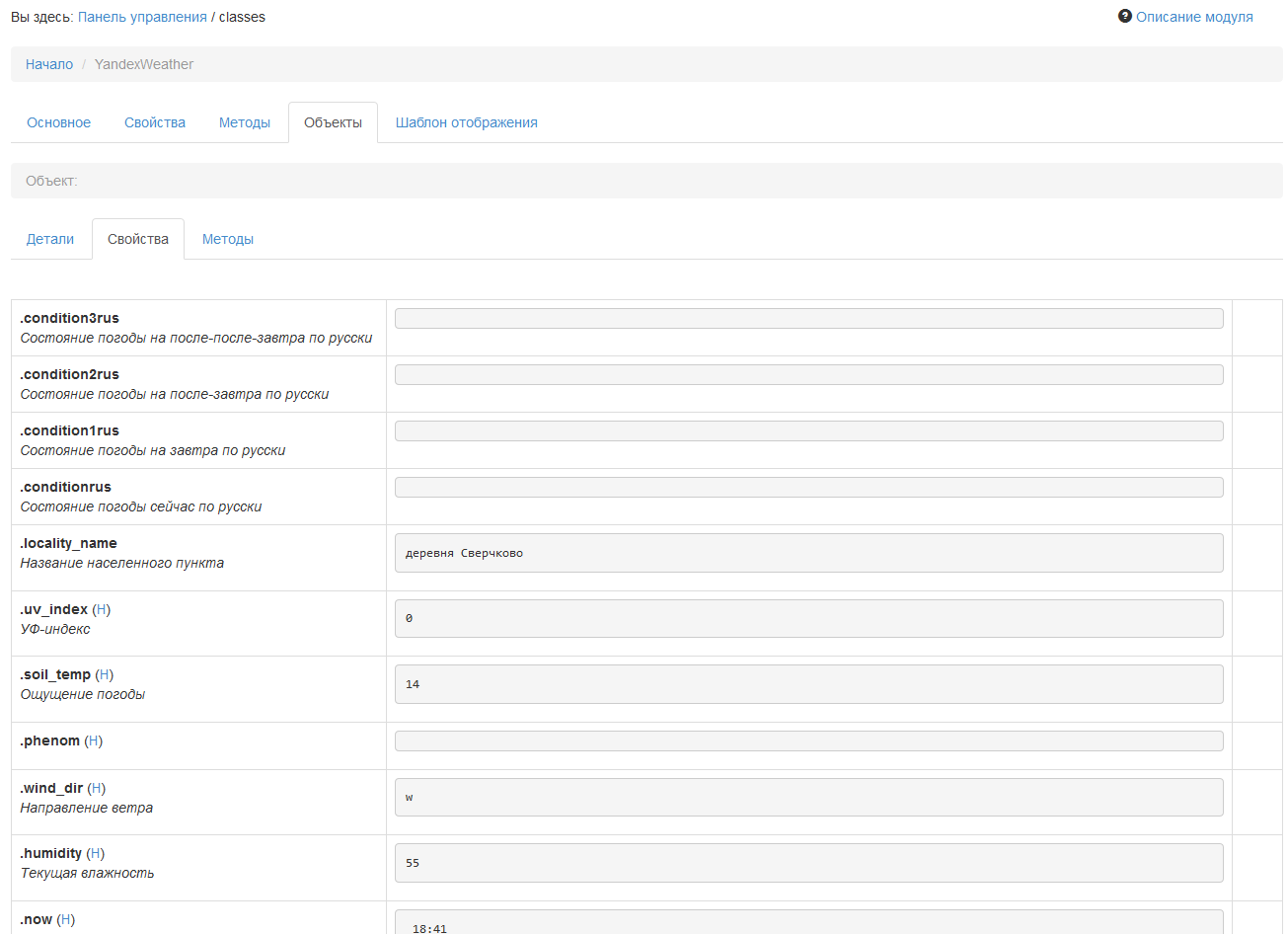
Task: Open history (H) link for now property
Action: click(66, 919)
